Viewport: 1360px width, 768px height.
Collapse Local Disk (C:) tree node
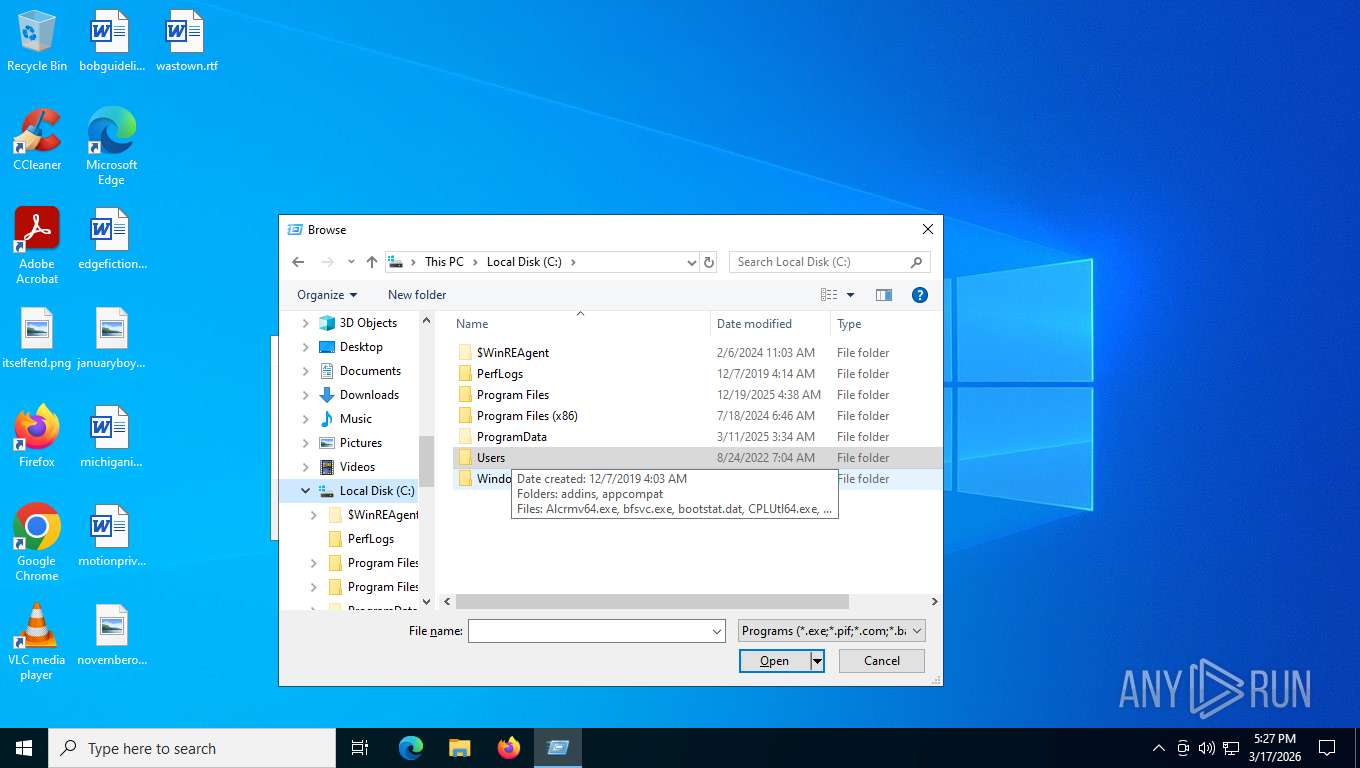pyautogui.click(x=306, y=491)
